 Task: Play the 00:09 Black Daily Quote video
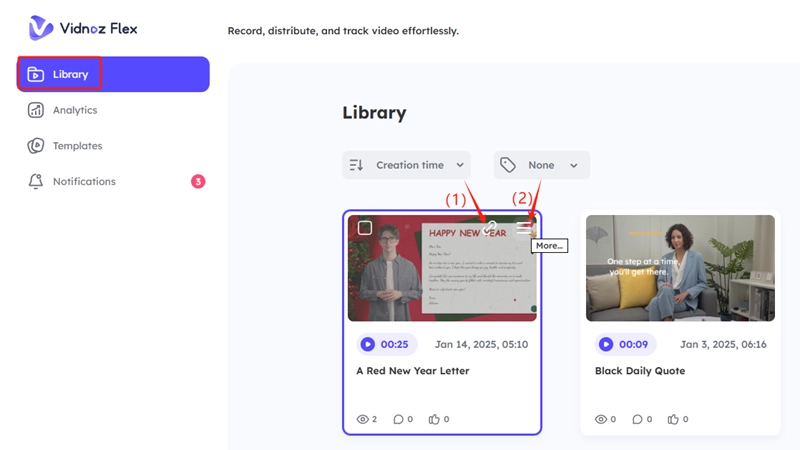point(606,344)
